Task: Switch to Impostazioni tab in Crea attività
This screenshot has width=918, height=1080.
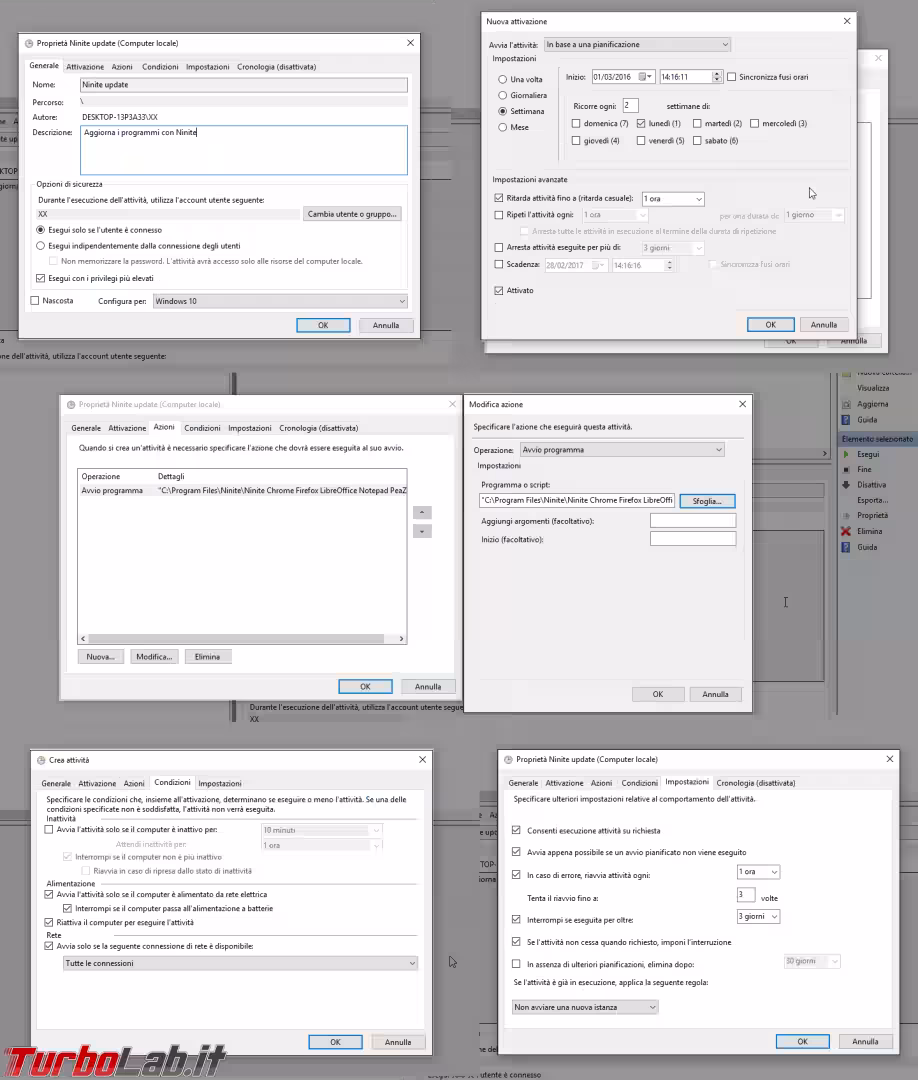Action: [220, 783]
